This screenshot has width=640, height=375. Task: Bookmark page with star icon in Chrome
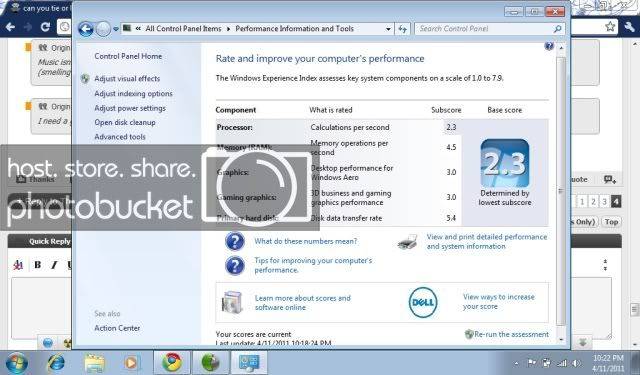pyautogui.click(x=610, y=27)
